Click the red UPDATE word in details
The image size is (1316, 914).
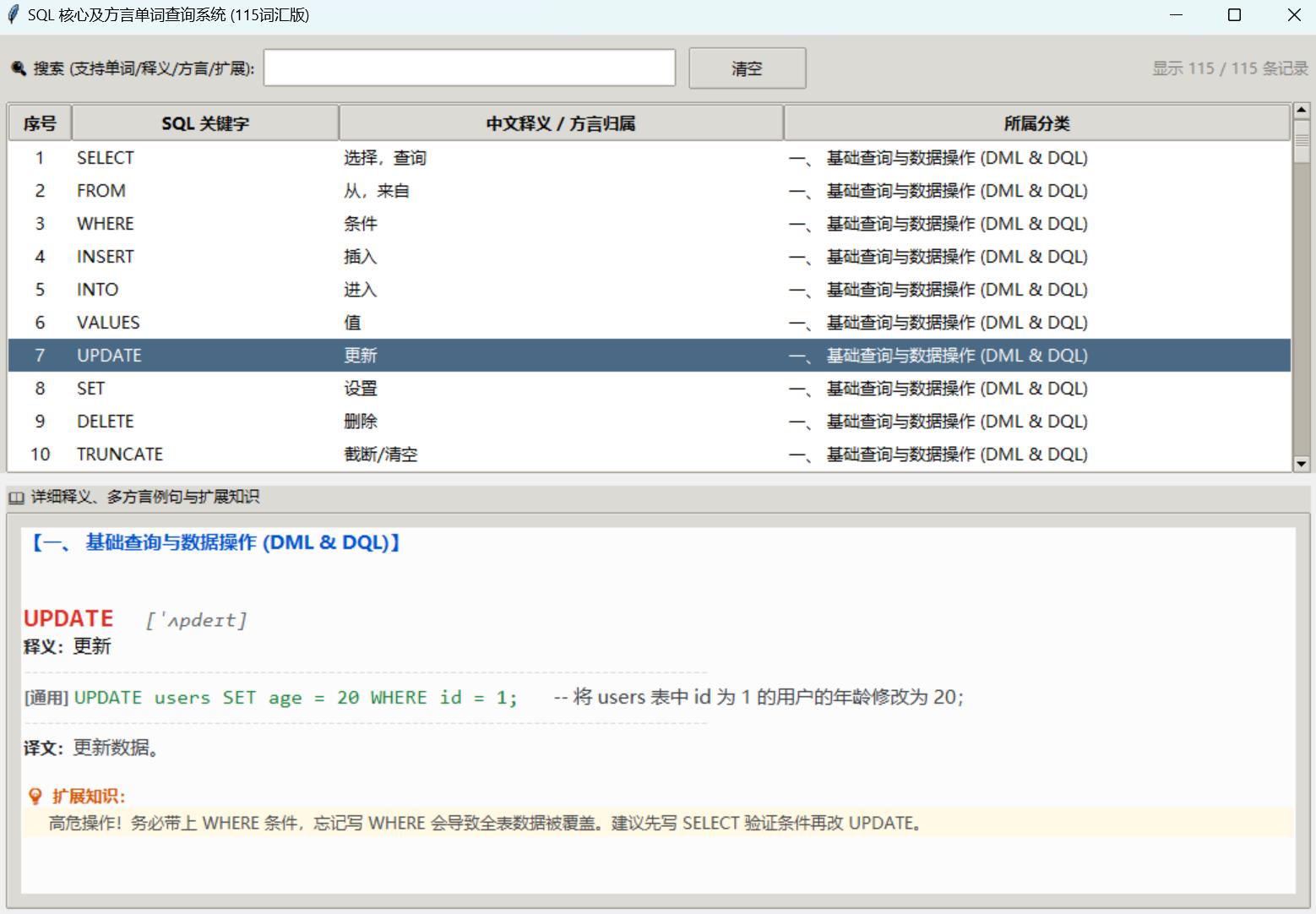click(x=68, y=618)
